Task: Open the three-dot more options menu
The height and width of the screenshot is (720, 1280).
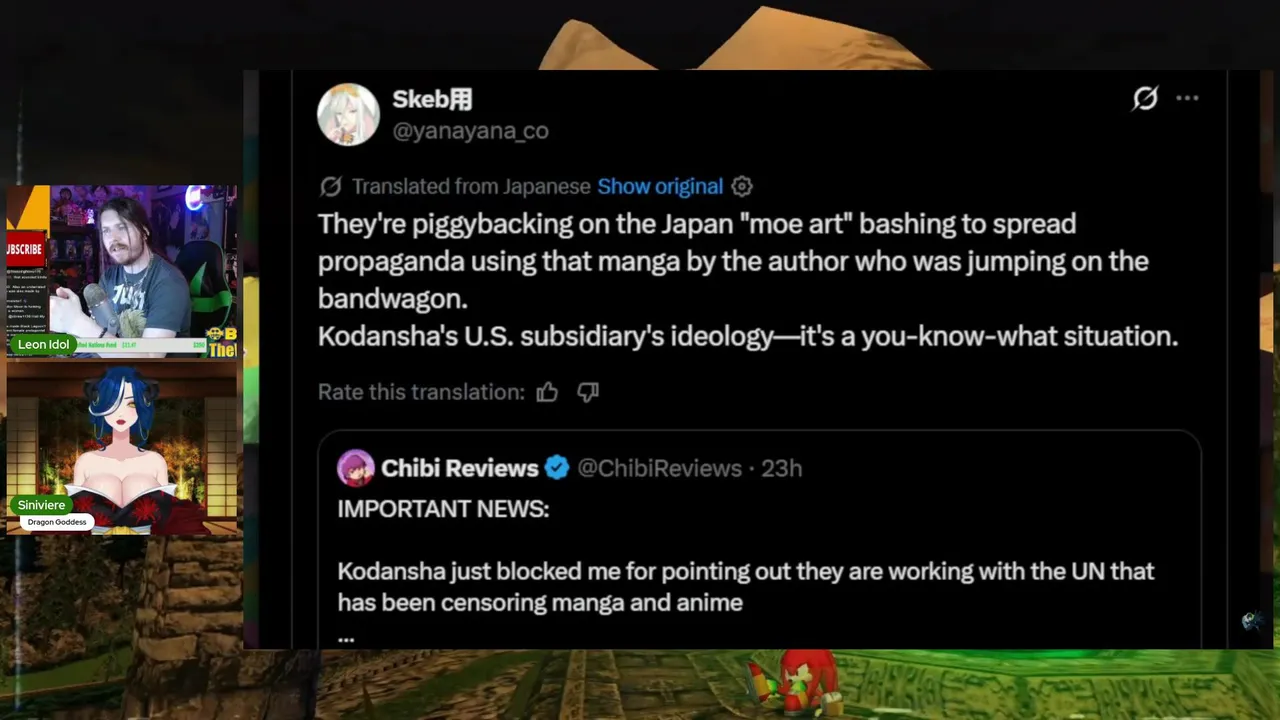Action: (1187, 98)
